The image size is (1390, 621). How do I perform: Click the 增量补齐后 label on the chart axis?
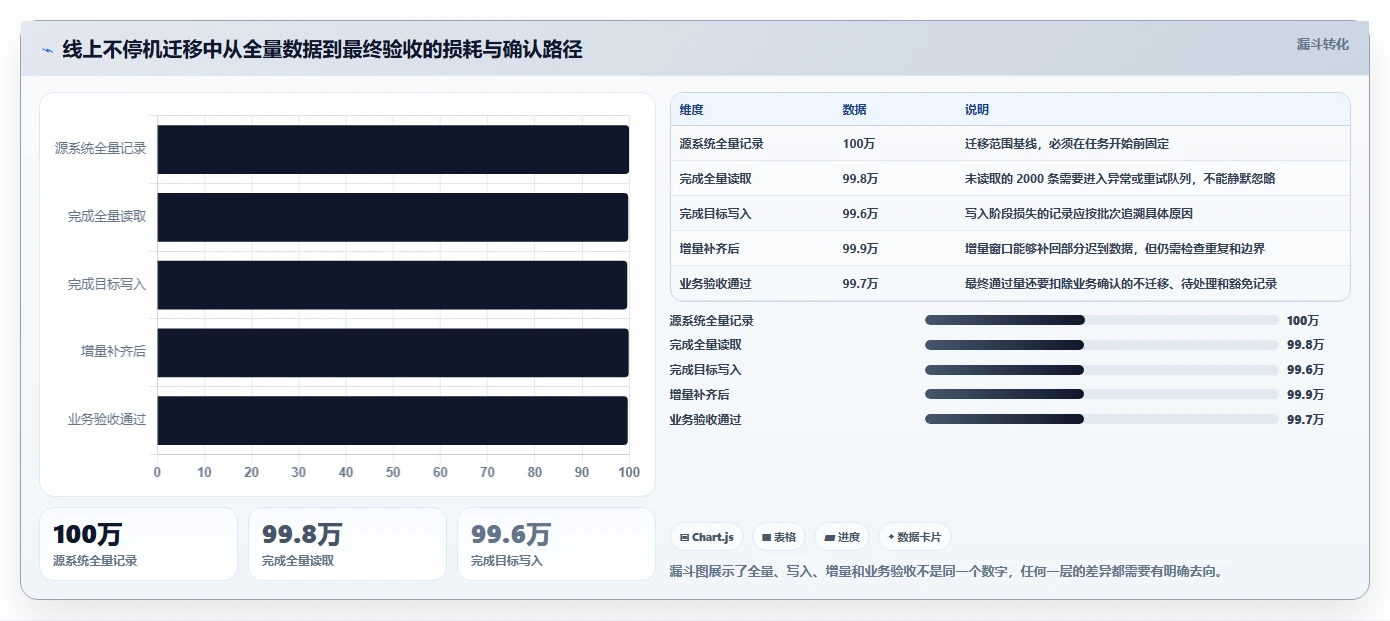pyautogui.click(x=114, y=352)
